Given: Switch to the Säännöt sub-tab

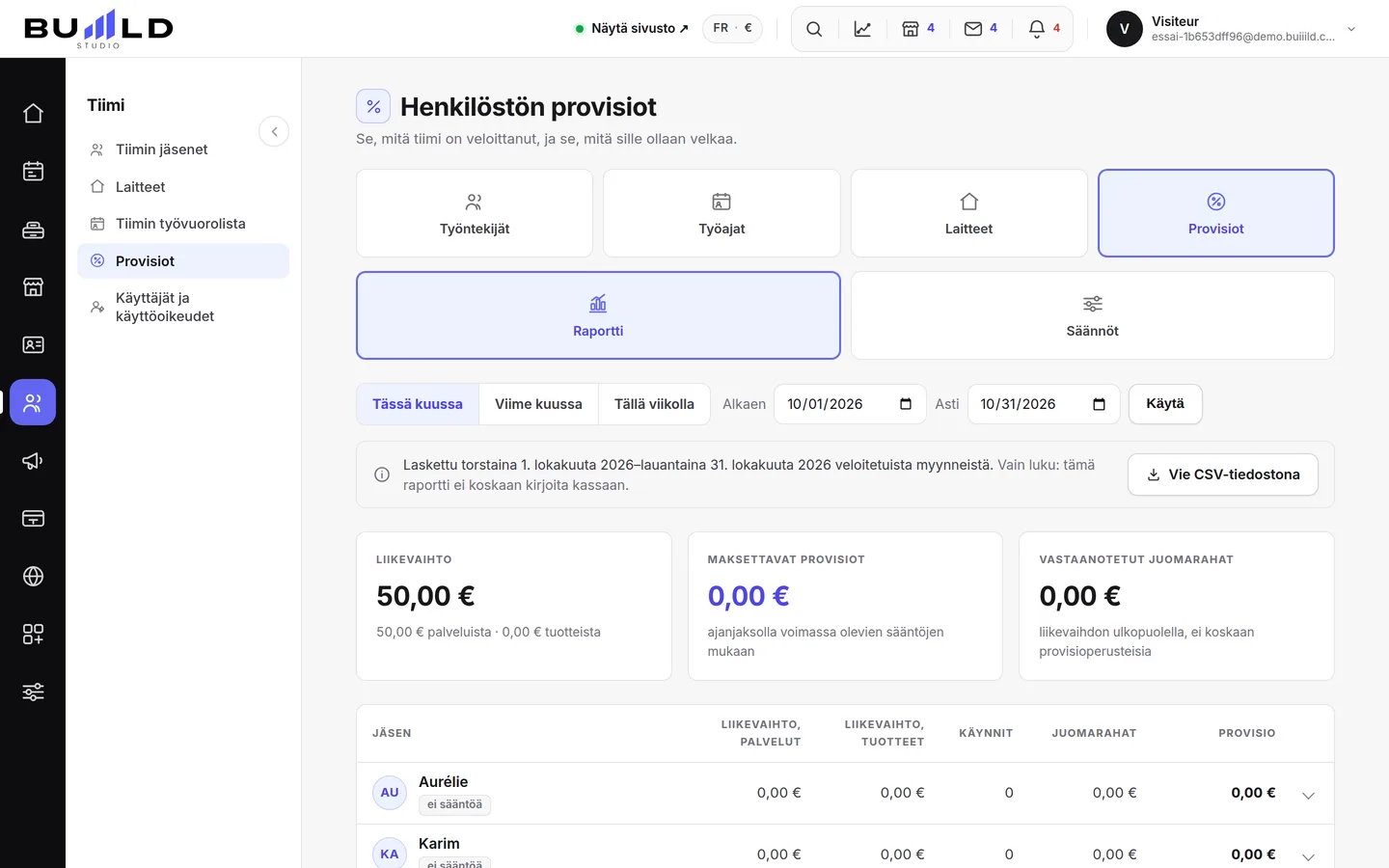Looking at the screenshot, I should [x=1092, y=315].
